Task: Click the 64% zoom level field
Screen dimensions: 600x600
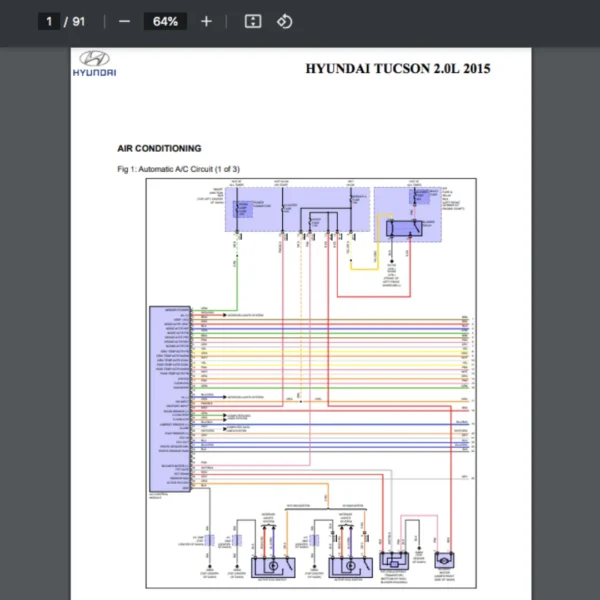Action: [165, 21]
